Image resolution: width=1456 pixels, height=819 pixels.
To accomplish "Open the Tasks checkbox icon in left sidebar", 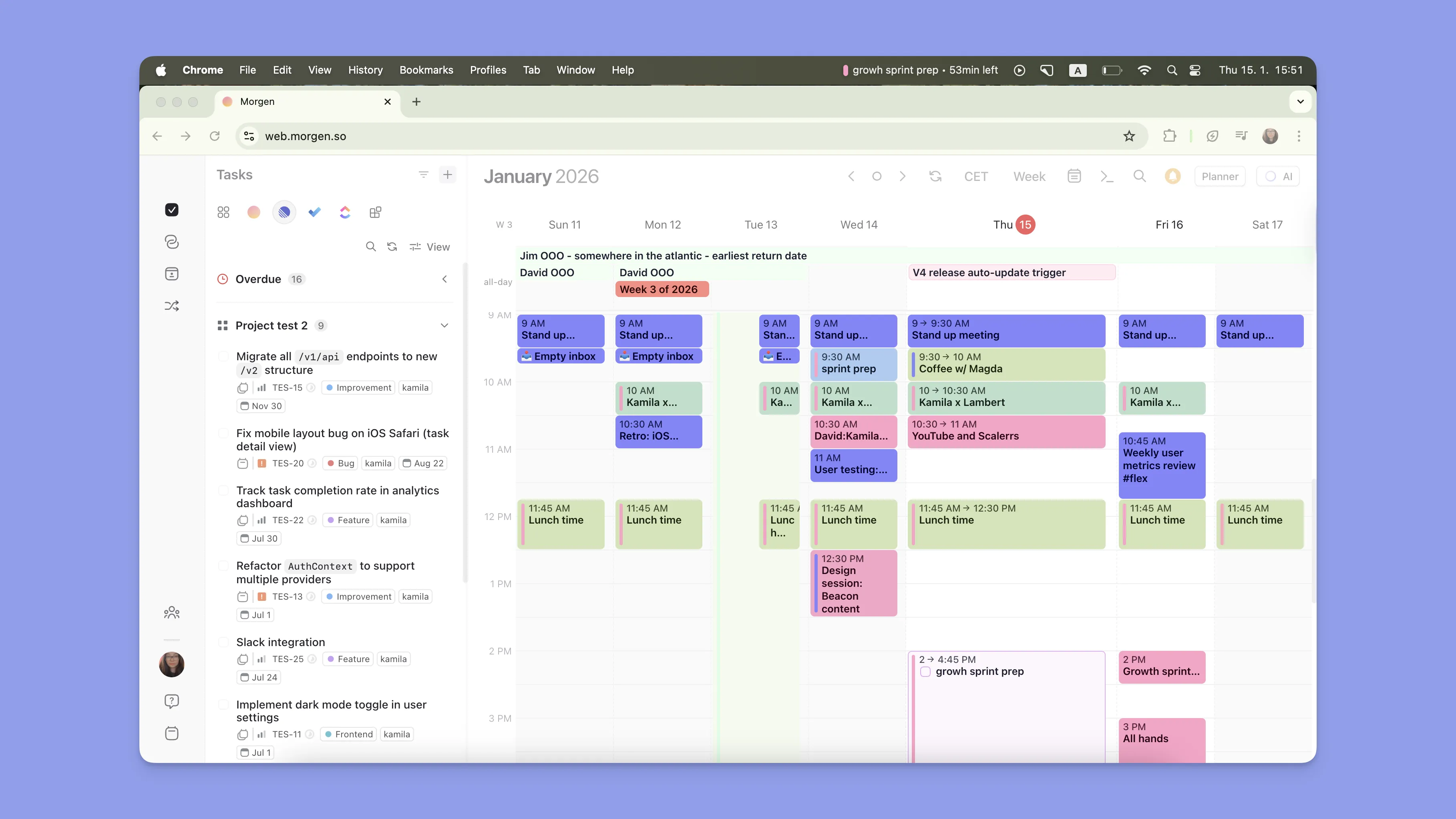I will pos(172,209).
